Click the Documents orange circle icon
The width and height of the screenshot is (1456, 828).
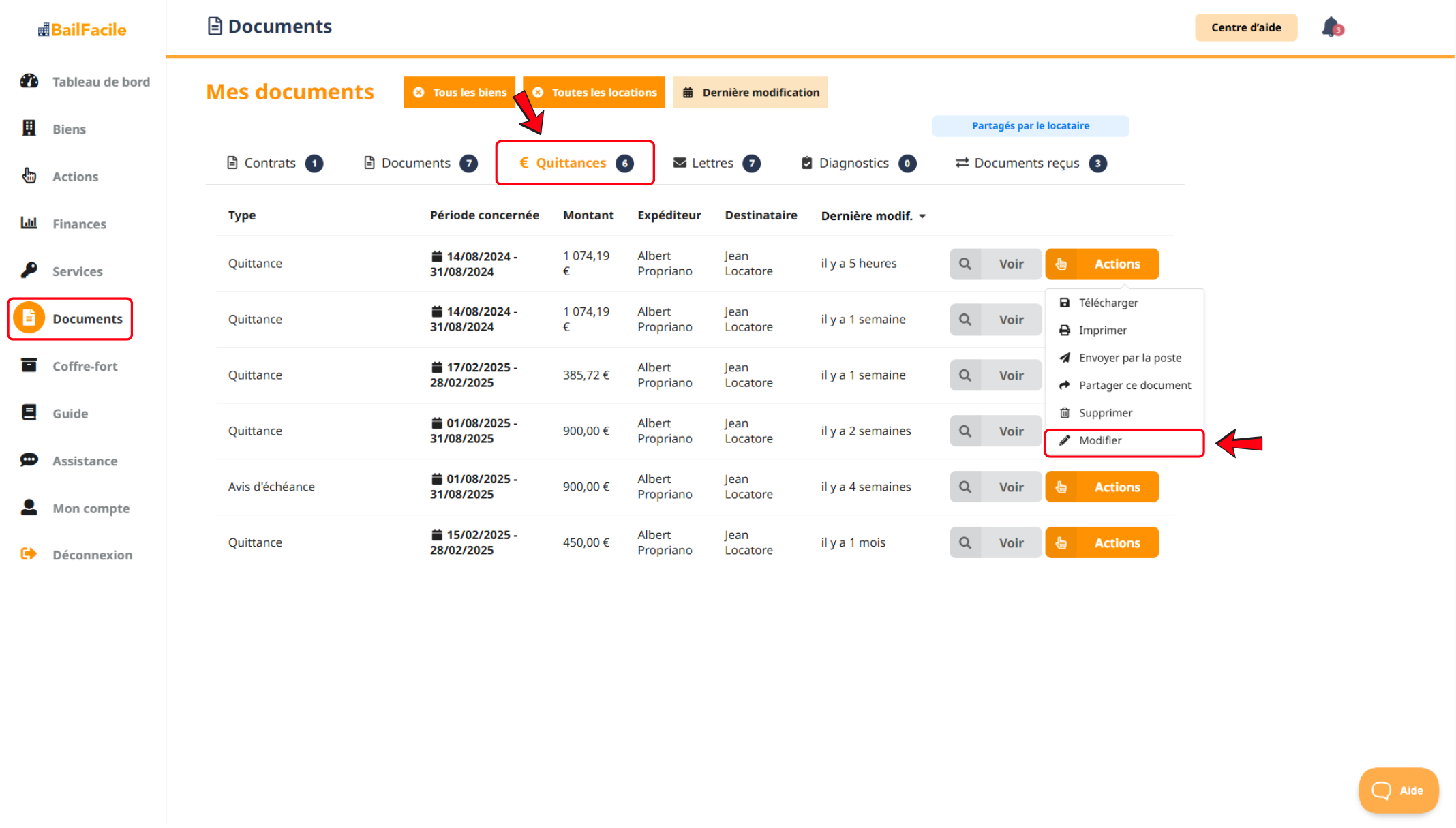point(29,318)
